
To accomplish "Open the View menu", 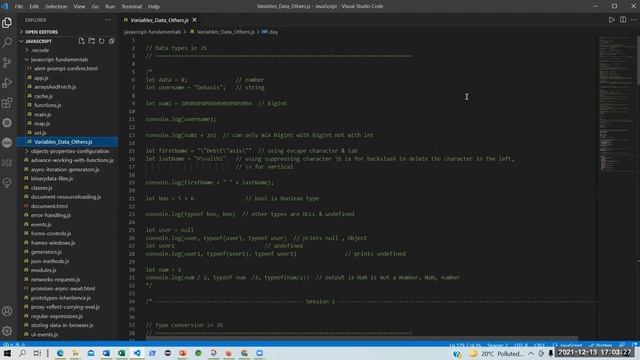I will [79, 7].
